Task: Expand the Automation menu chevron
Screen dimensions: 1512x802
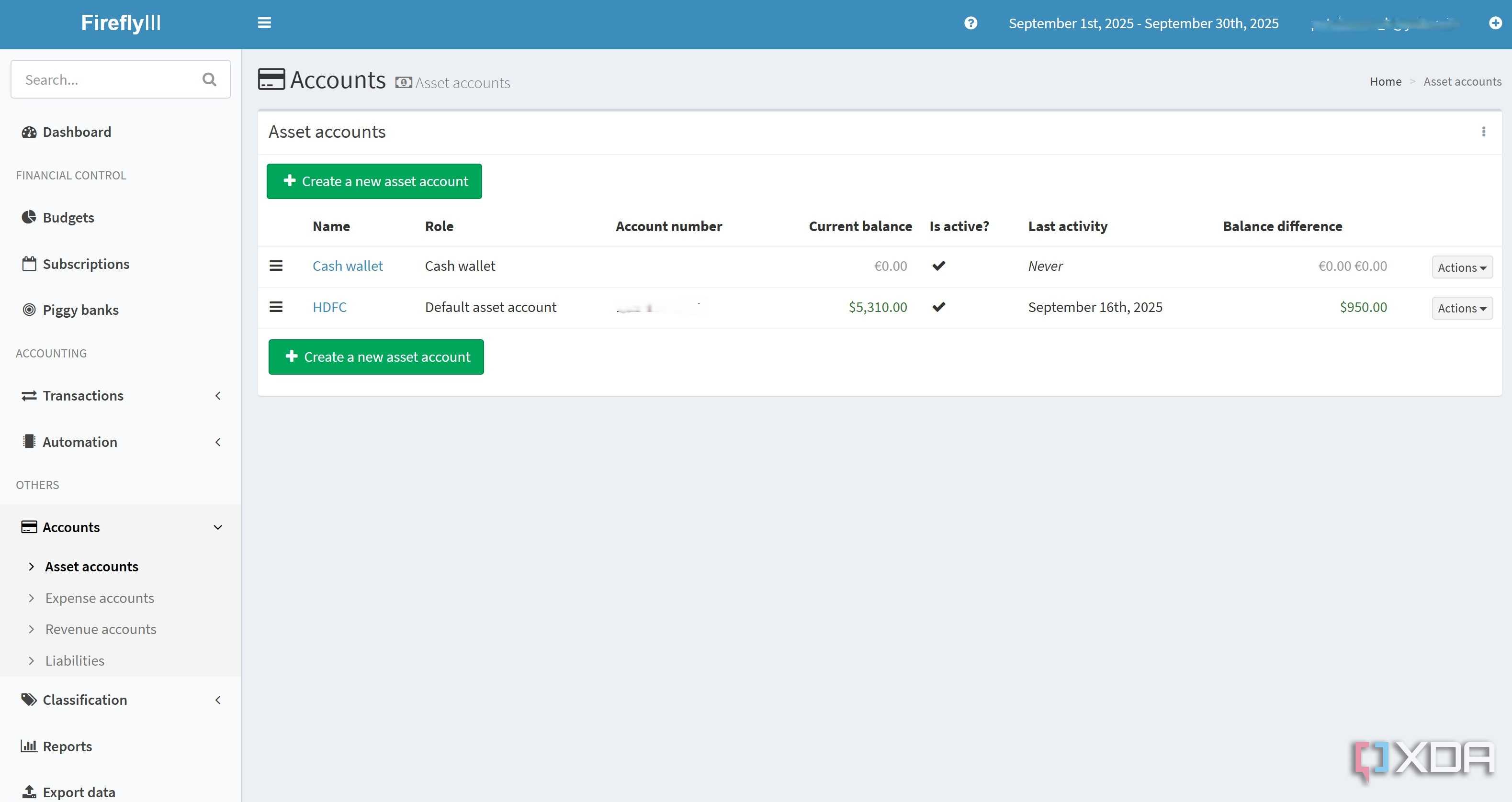Action: click(x=218, y=442)
